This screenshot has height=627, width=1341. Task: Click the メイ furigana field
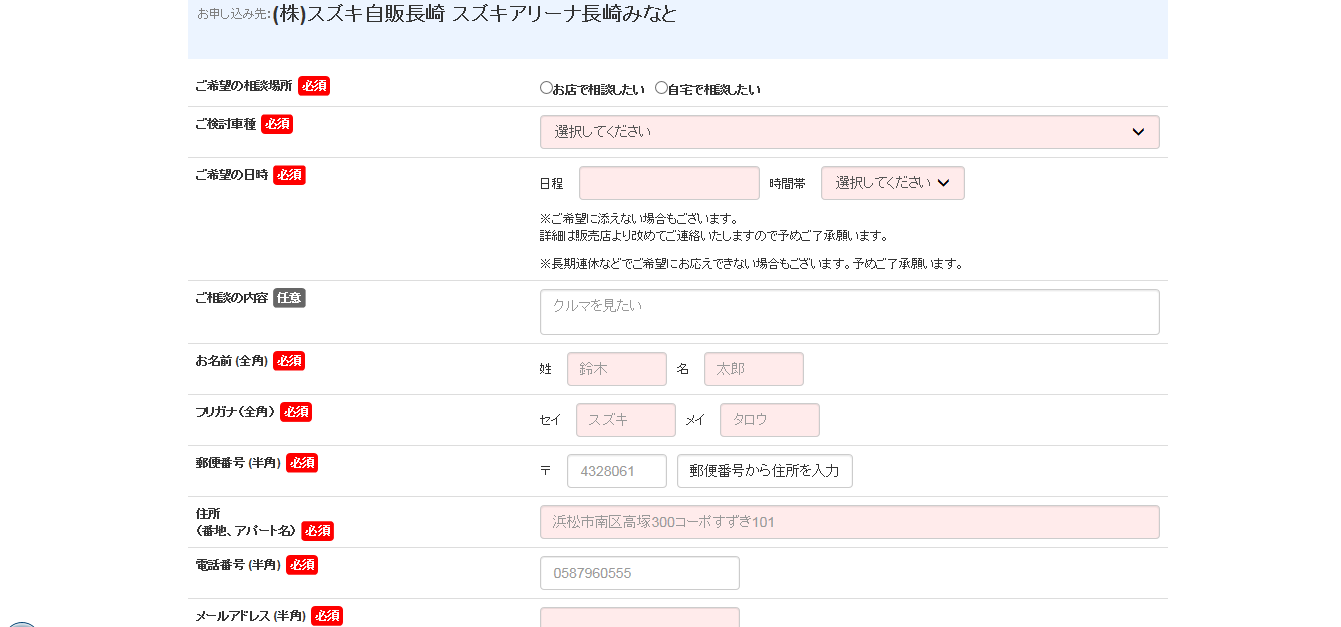[x=770, y=420]
